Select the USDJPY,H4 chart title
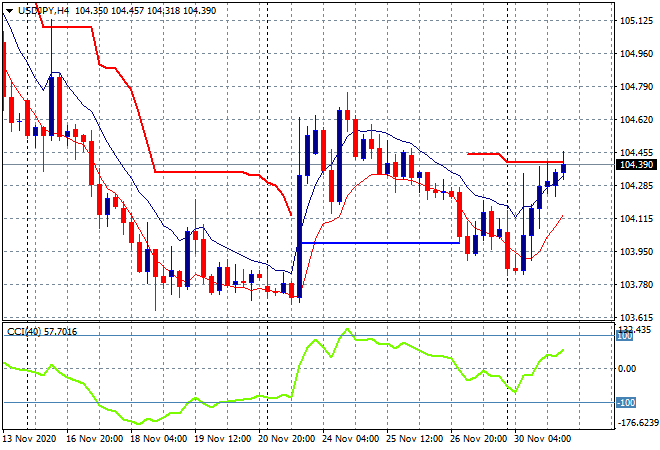This screenshot has height=450, width=660. coord(43,11)
